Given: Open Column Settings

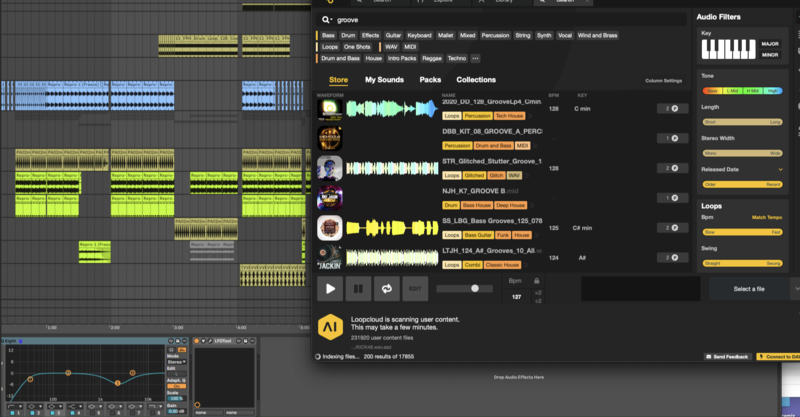Looking at the screenshot, I should click(x=663, y=81).
